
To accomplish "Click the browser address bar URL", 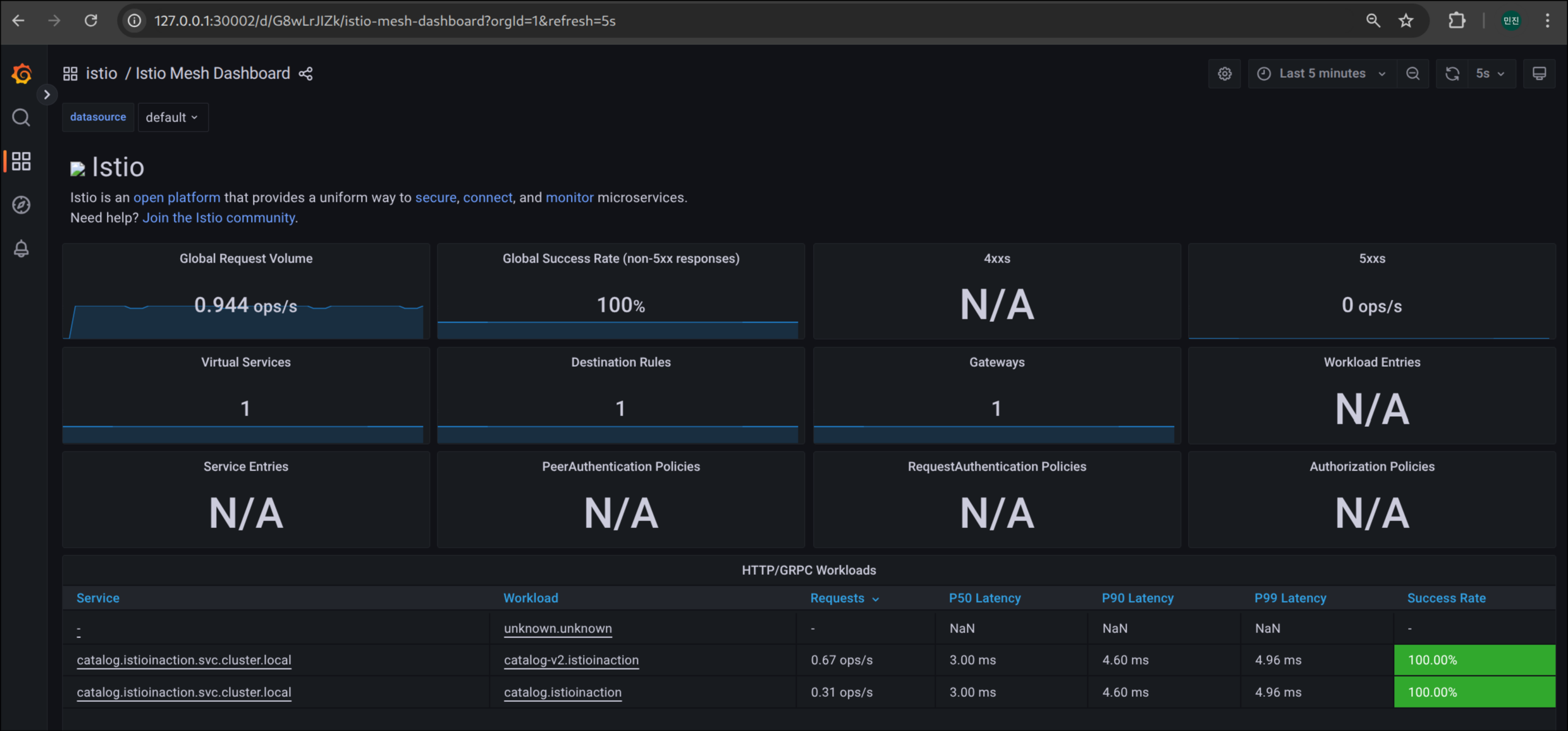I will 384,21.
